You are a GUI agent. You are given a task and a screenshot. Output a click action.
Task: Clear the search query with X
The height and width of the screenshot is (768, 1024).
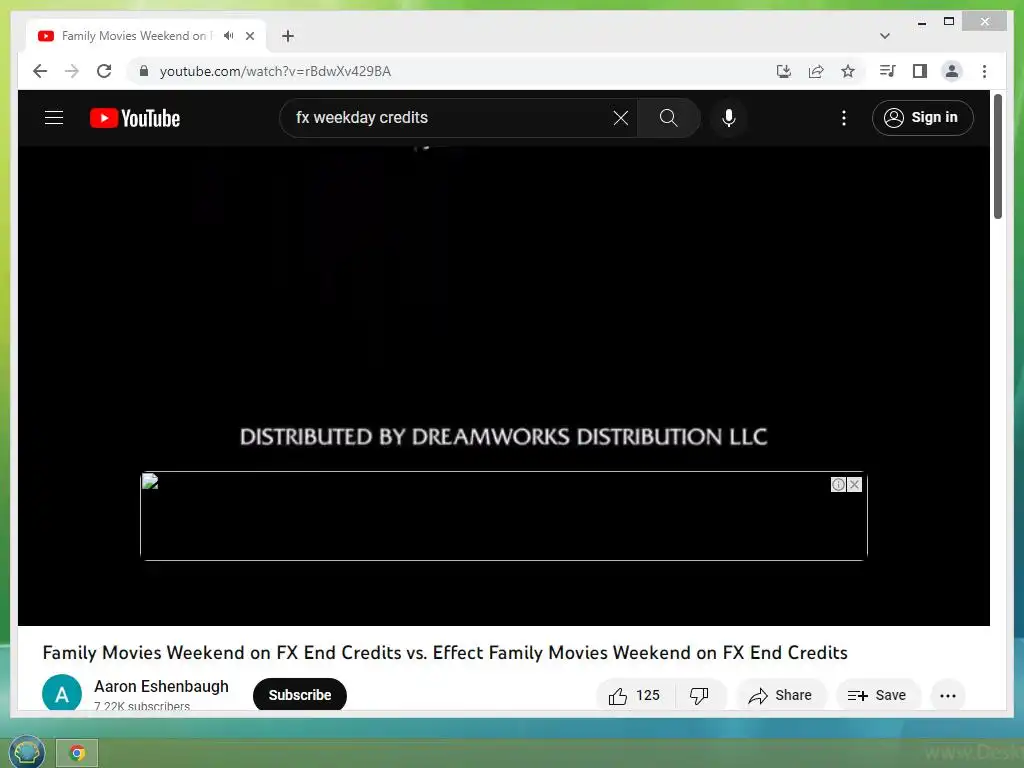tap(620, 118)
